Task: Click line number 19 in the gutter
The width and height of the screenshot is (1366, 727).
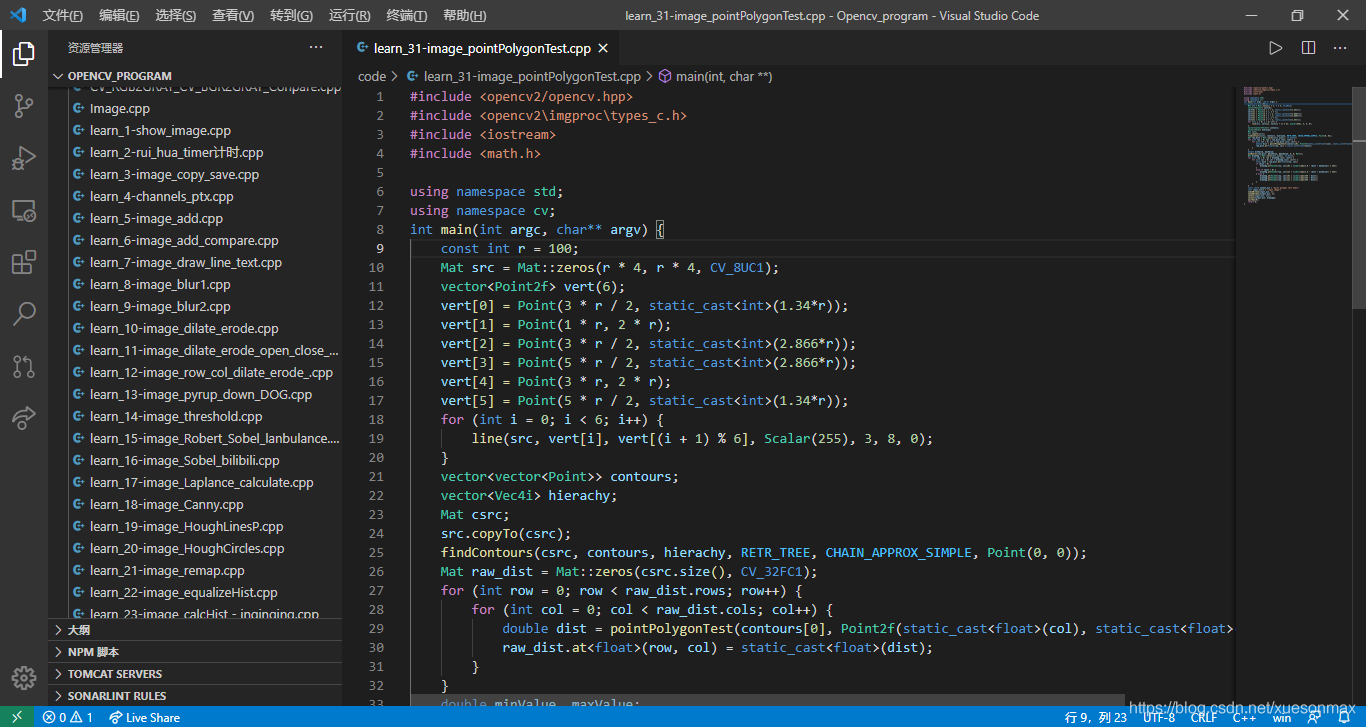Action: pyautogui.click(x=376, y=439)
